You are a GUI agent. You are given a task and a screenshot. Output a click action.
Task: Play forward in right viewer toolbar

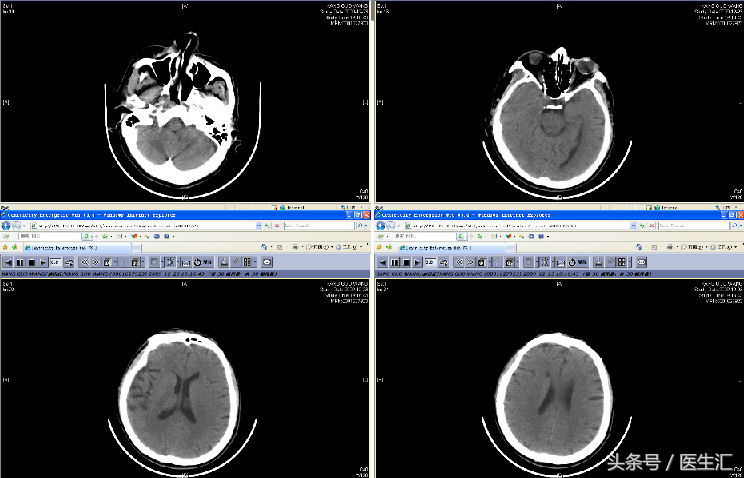pyautogui.click(x=417, y=262)
